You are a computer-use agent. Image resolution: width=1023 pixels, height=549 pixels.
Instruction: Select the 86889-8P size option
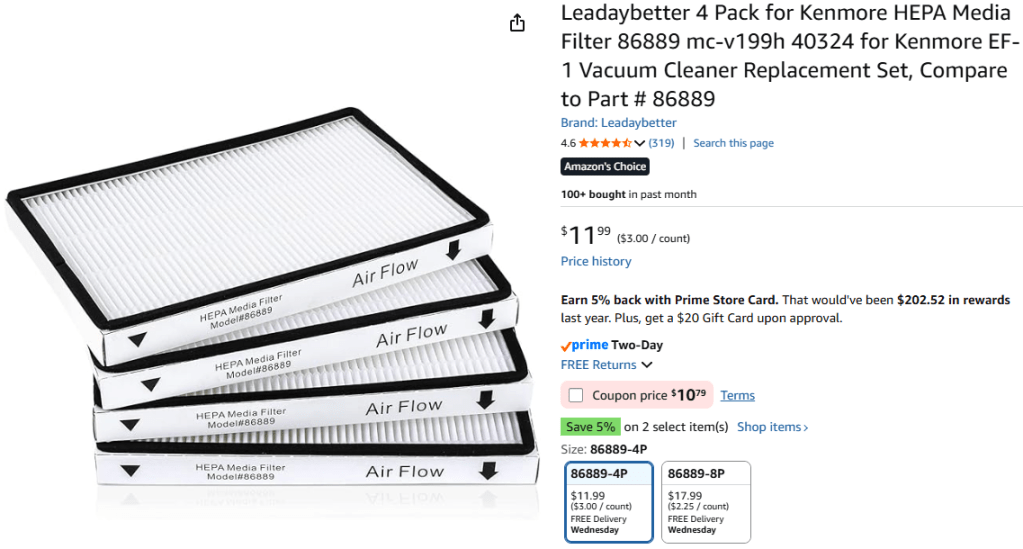705,501
